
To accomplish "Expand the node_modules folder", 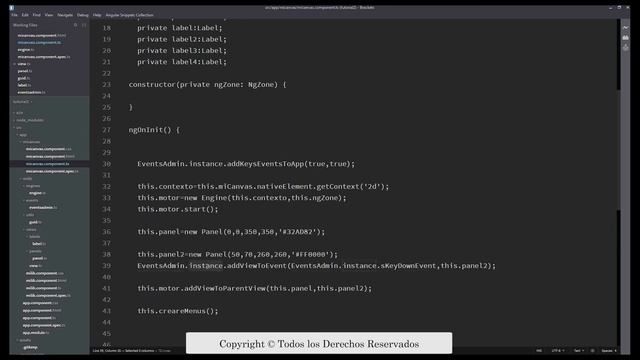I will [28, 120].
